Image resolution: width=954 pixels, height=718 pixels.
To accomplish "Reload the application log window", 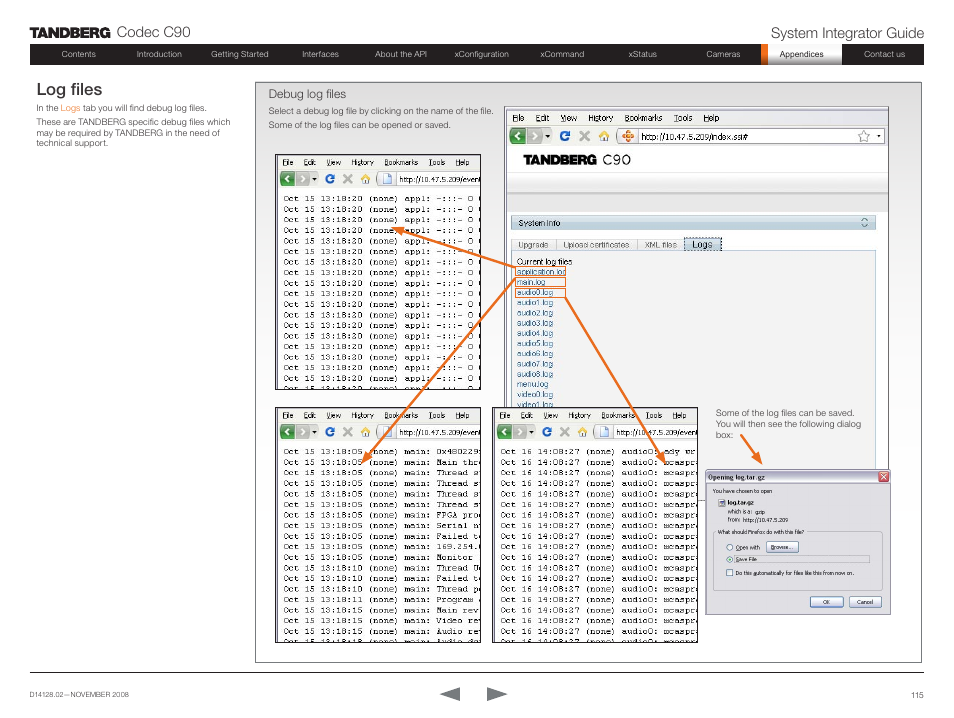I will click(330, 179).
